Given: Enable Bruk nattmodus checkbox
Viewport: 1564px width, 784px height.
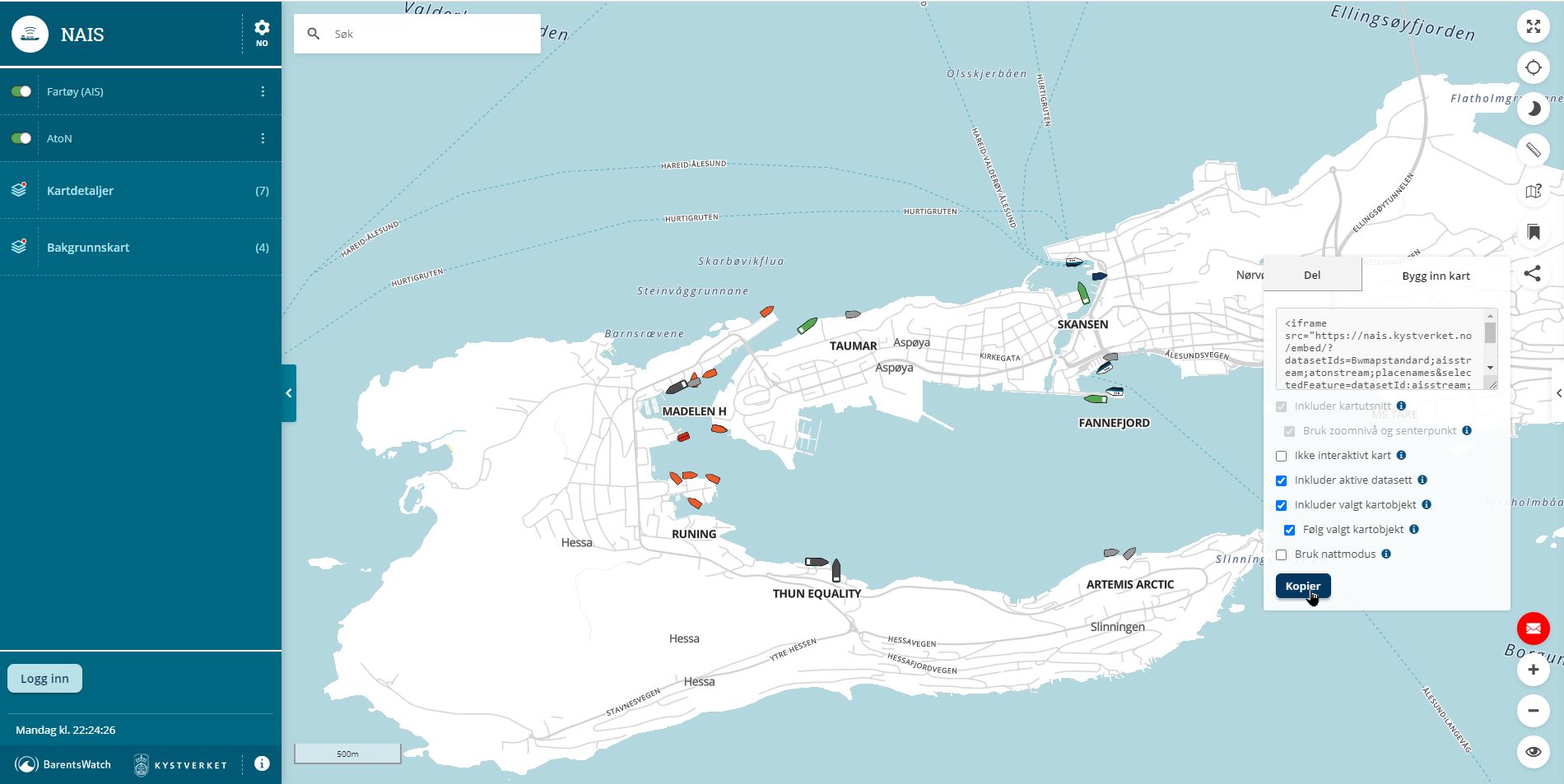Looking at the screenshot, I should (1281, 554).
